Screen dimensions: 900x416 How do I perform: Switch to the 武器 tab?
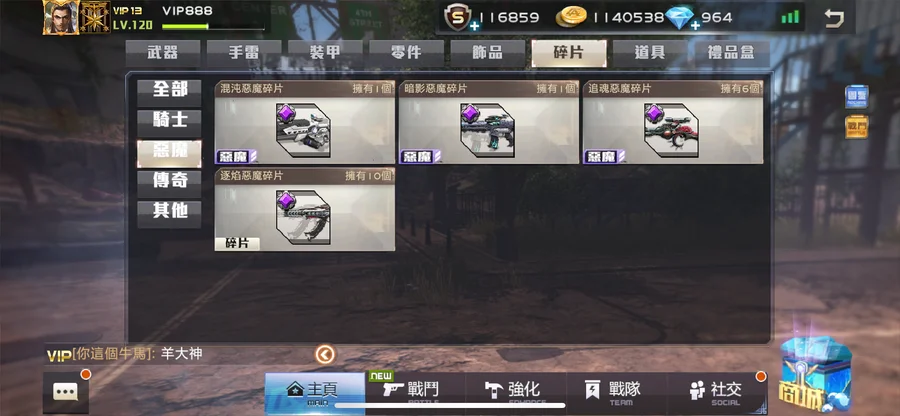pyautogui.click(x=163, y=53)
